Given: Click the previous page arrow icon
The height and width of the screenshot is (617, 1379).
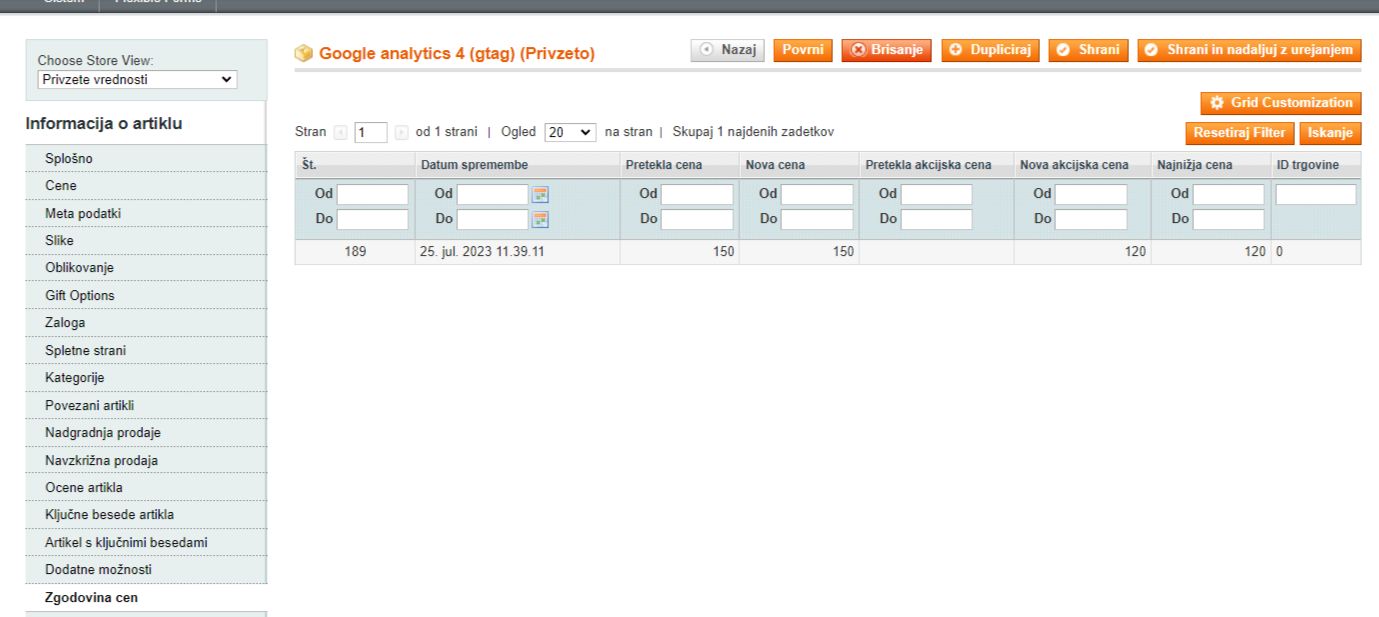Looking at the screenshot, I should pos(340,132).
